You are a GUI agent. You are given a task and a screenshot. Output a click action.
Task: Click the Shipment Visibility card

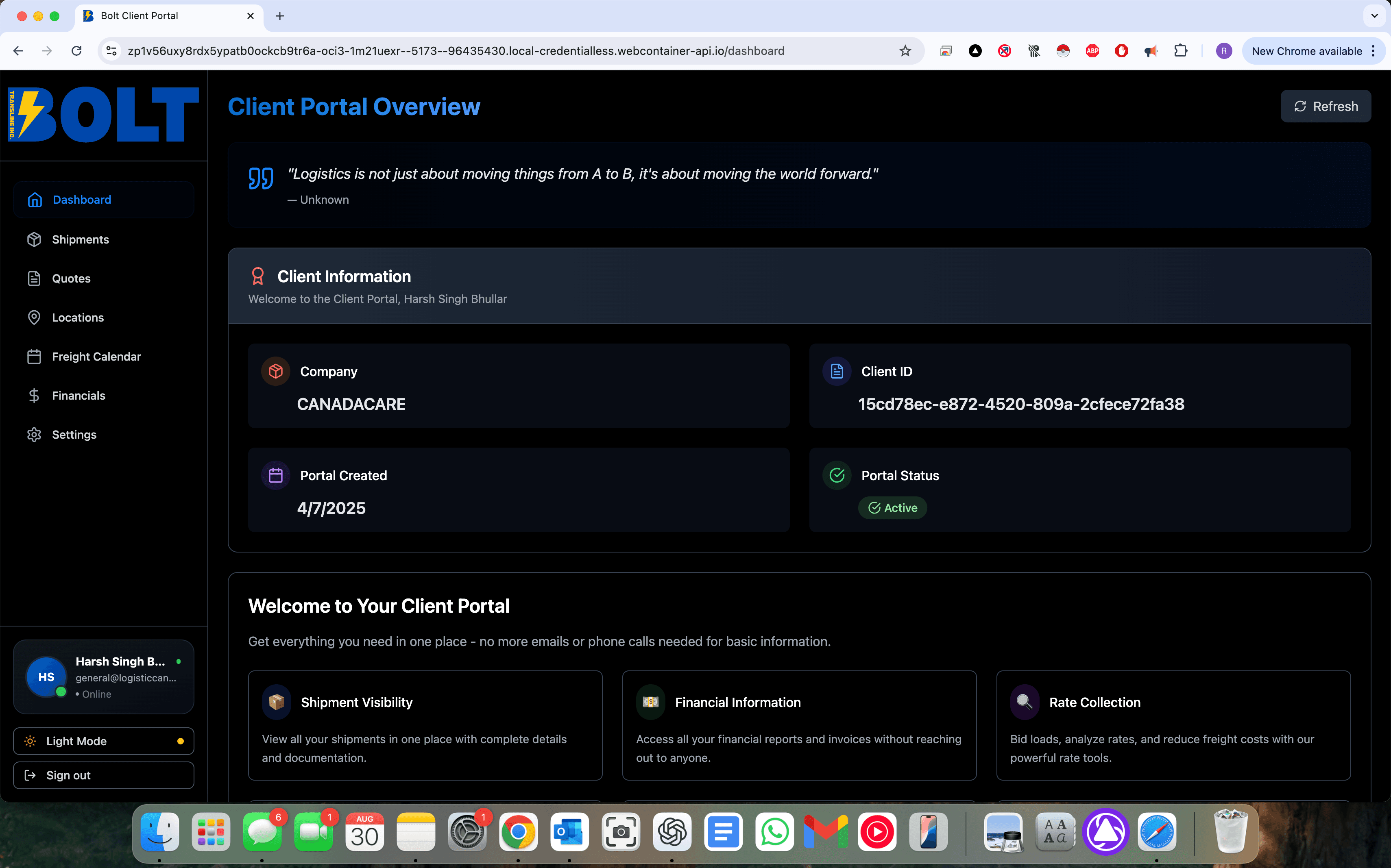pyautogui.click(x=425, y=725)
